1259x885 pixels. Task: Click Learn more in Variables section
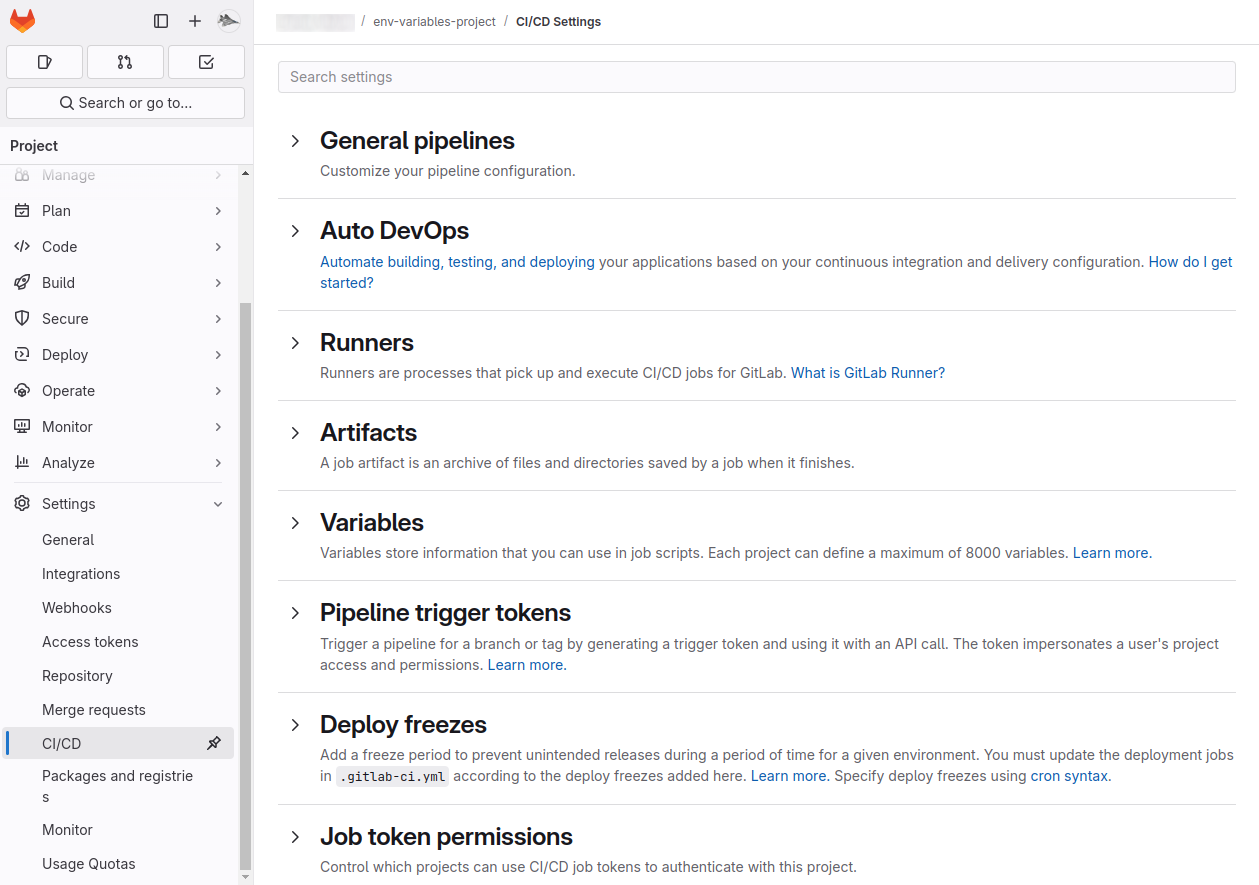1112,553
